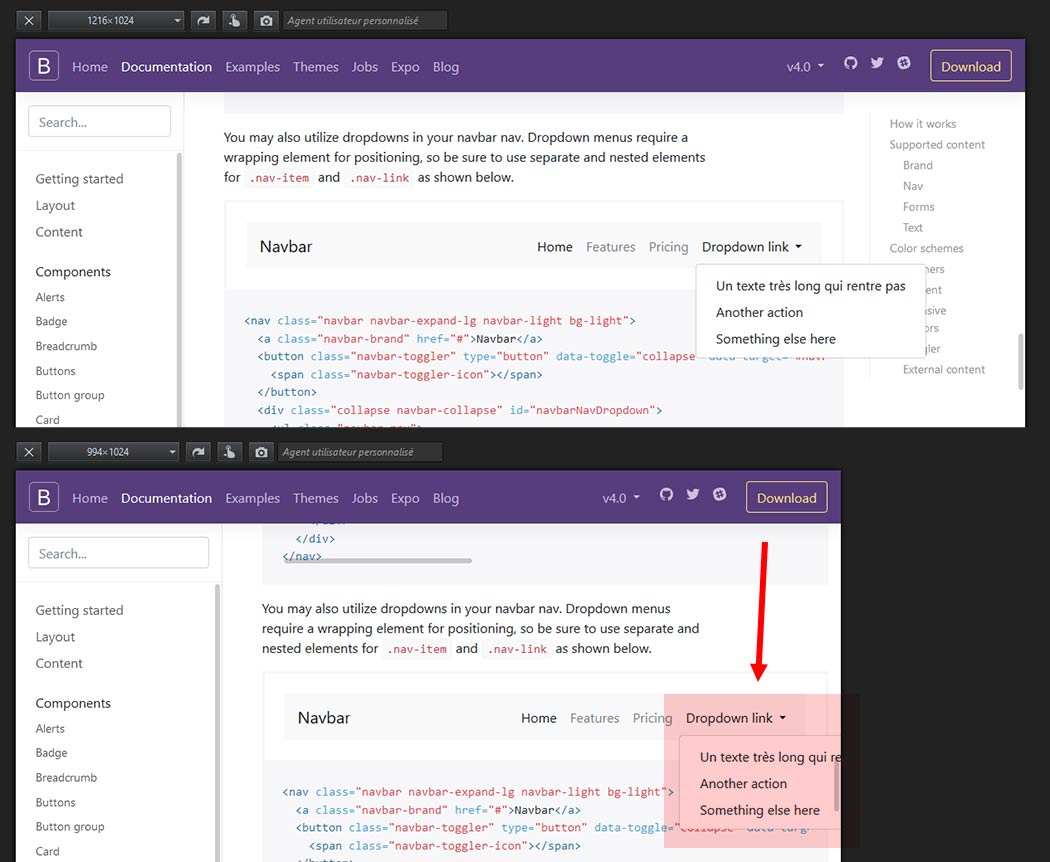The height and width of the screenshot is (862, 1050).
Task: Toggle touch simulation in the 994×1024 toolbar
Action: 230,452
